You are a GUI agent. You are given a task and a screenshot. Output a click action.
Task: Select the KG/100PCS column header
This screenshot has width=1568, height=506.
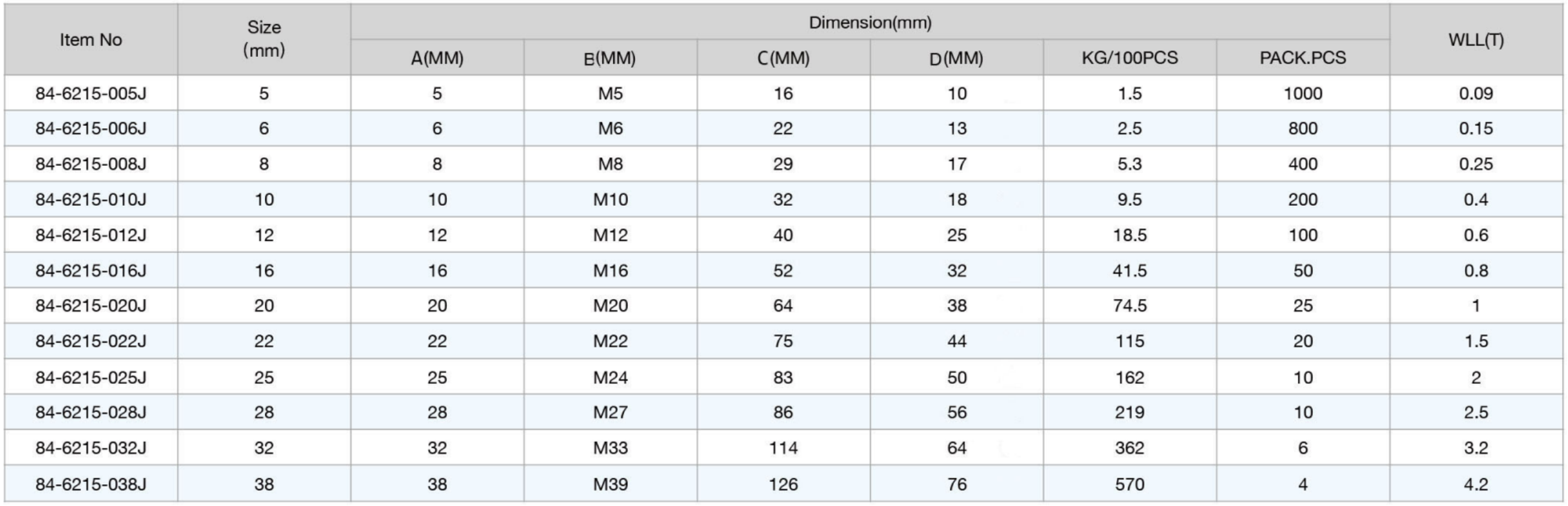(x=1130, y=57)
